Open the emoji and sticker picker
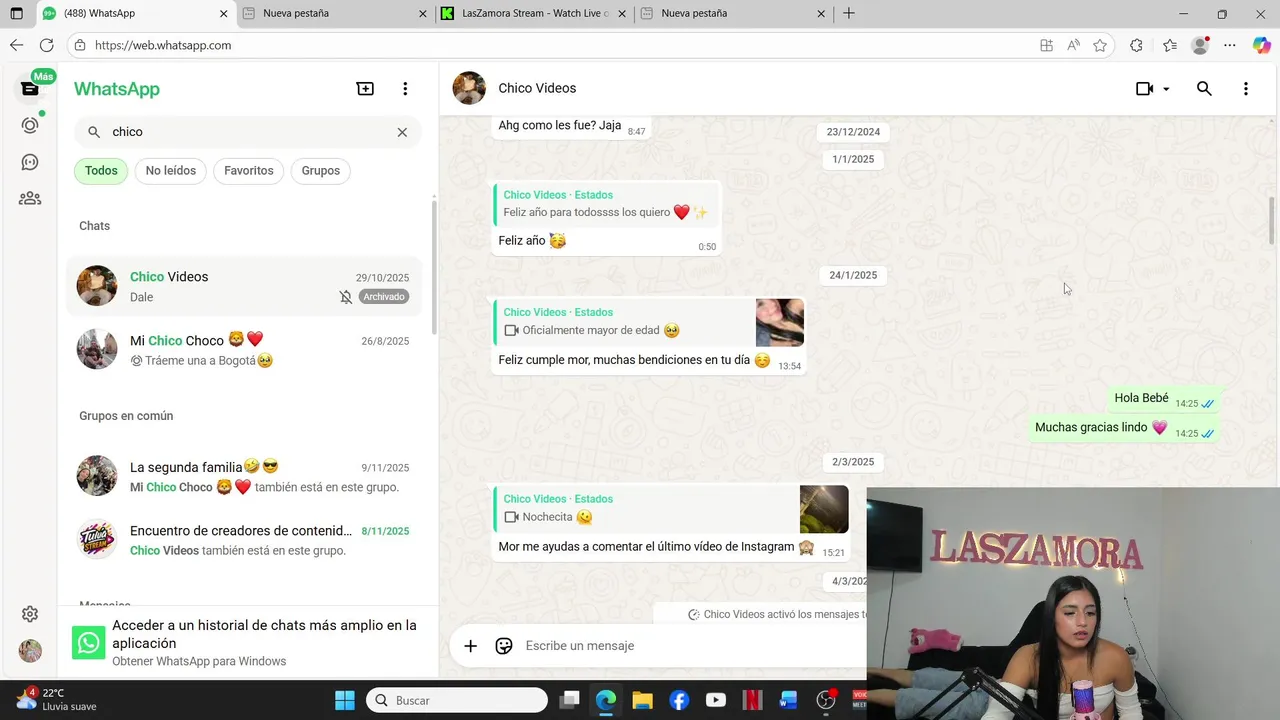The width and height of the screenshot is (1280, 720). click(504, 646)
